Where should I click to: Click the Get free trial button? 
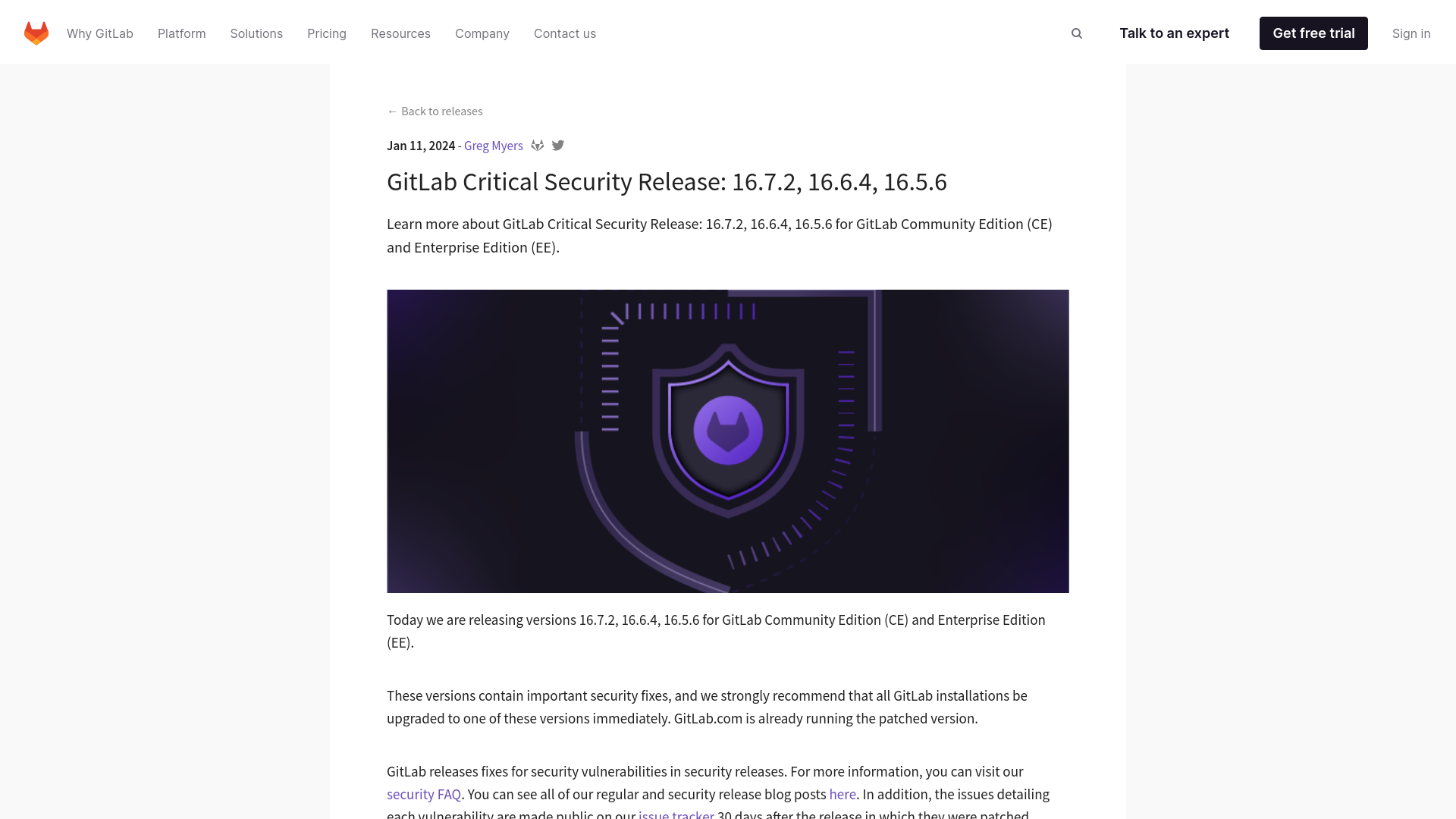click(x=1313, y=32)
